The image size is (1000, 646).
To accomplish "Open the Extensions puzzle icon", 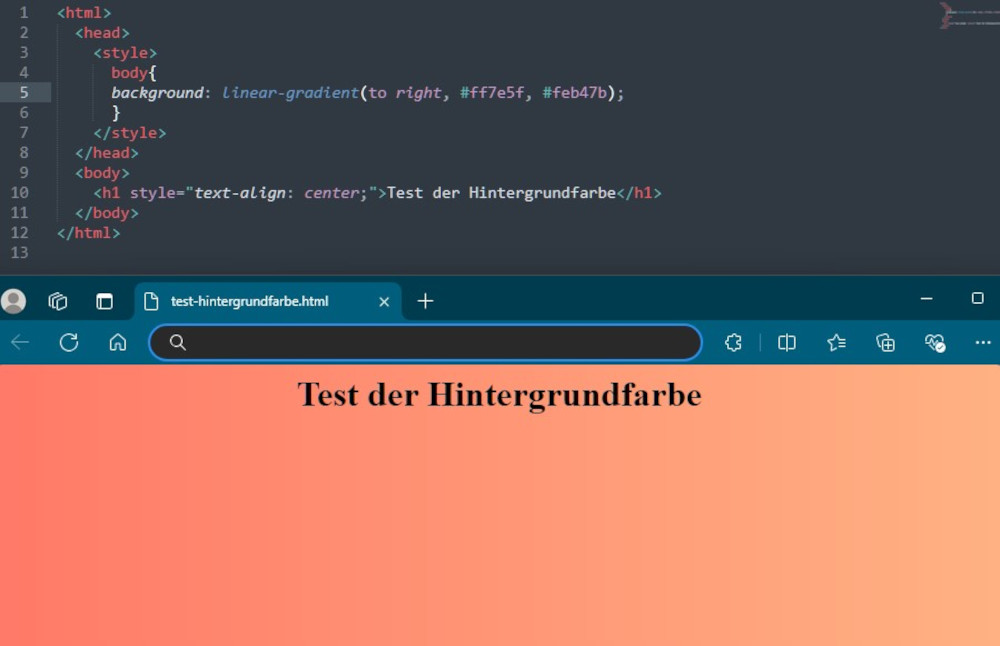I will click(733, 343).
